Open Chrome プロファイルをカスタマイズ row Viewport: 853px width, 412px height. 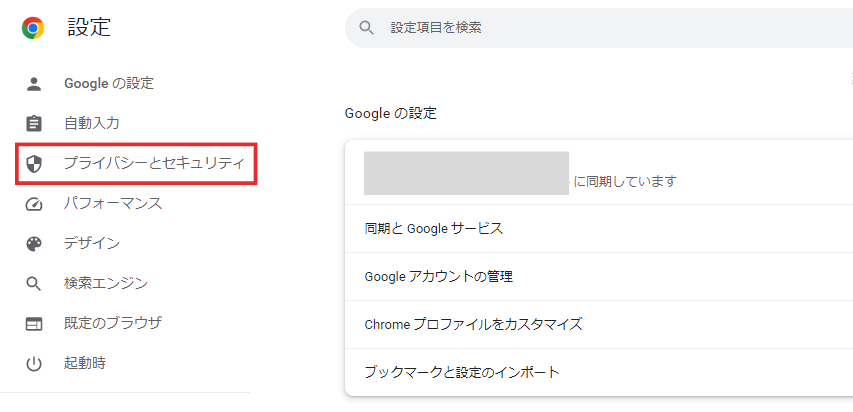point(598,324)
